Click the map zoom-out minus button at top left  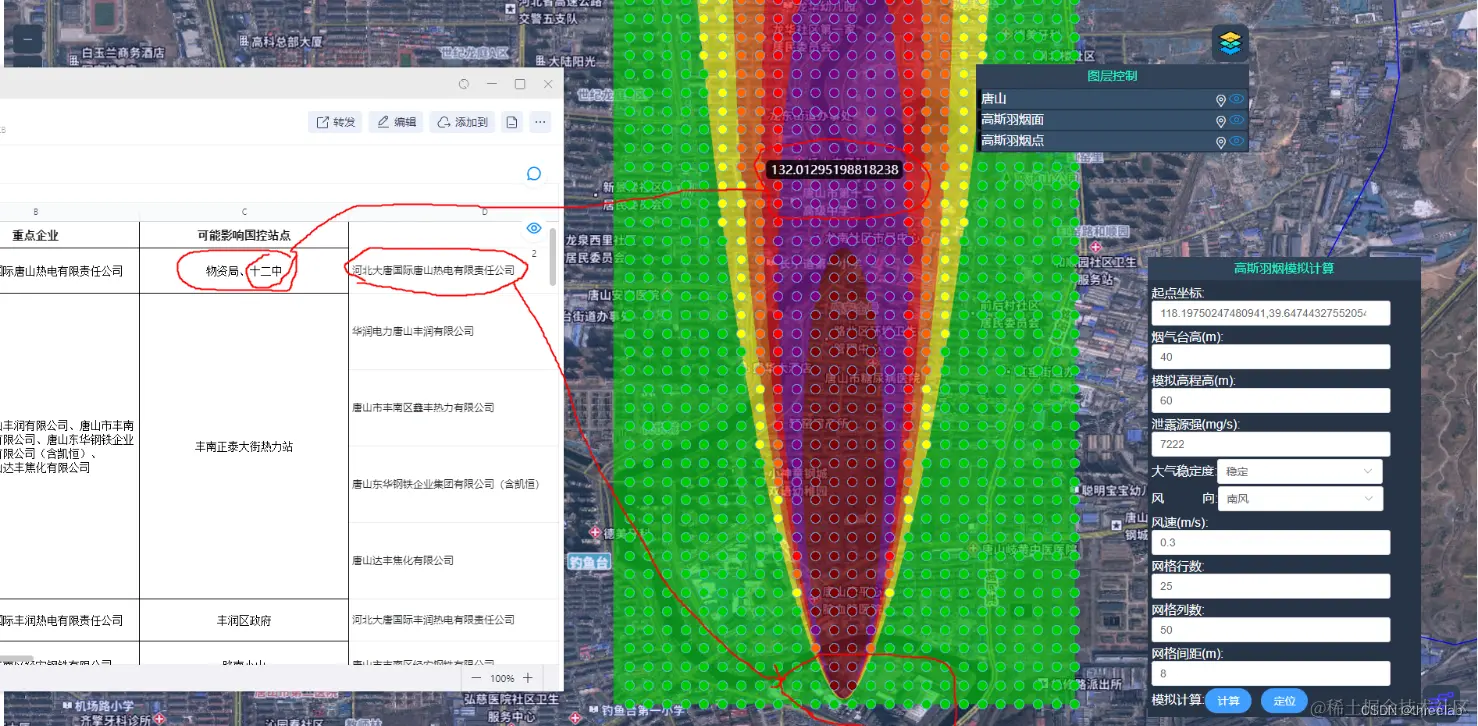[x=27, y=39]
